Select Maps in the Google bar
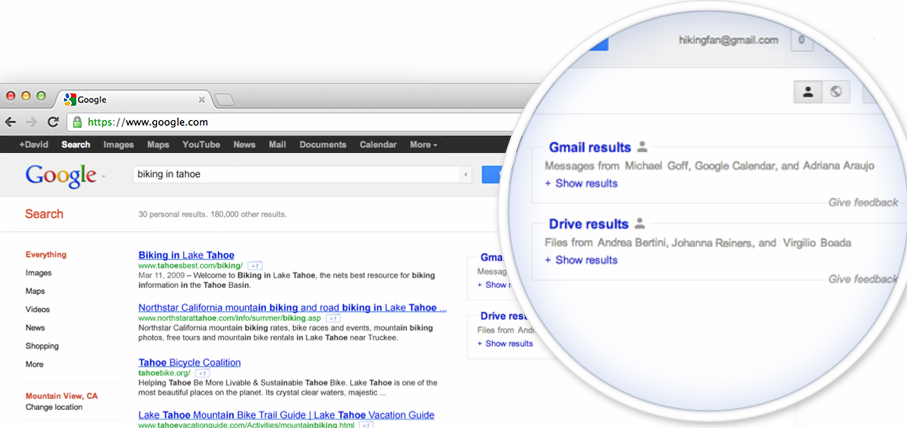This screenshot has width=907, height=428. 158,145
